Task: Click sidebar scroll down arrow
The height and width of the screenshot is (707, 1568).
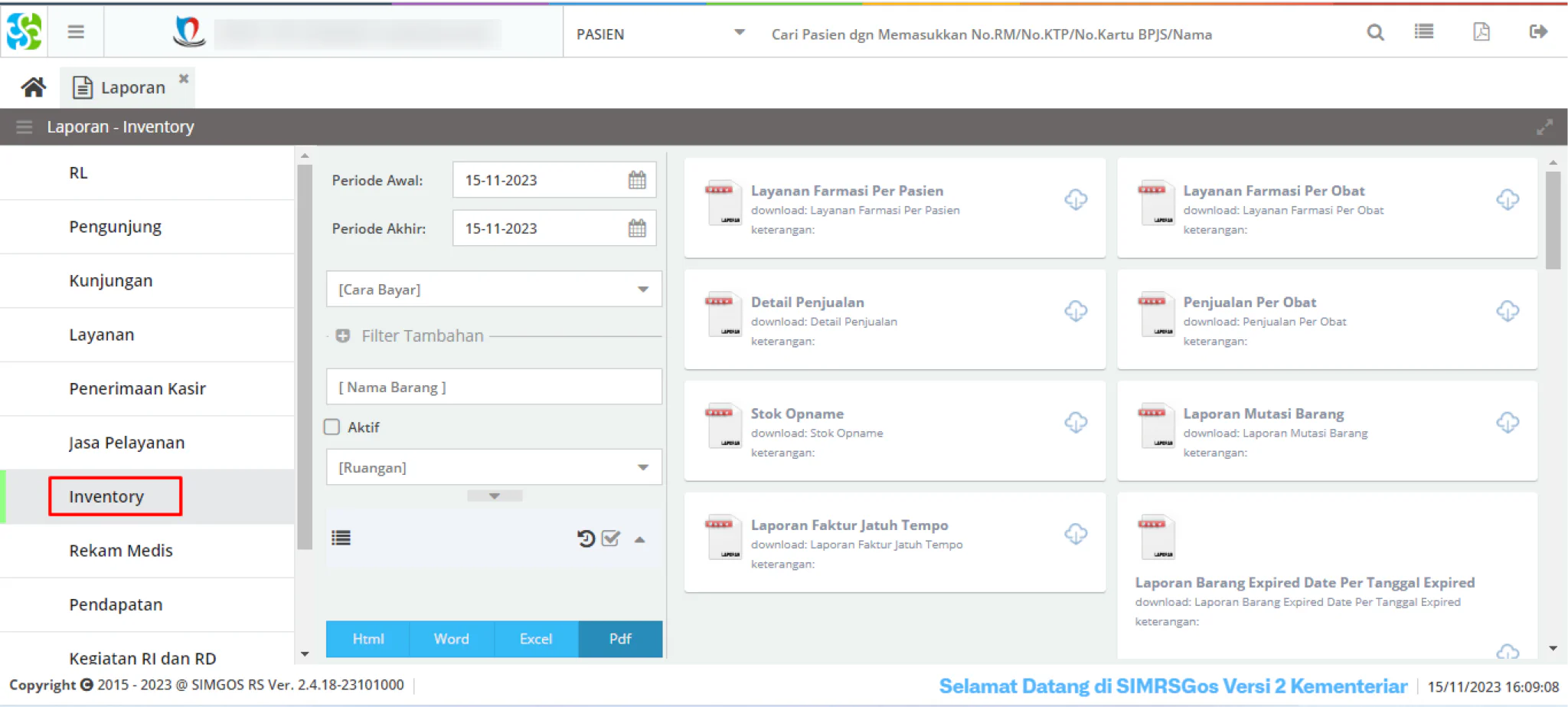Action: (x=305, y=654)
